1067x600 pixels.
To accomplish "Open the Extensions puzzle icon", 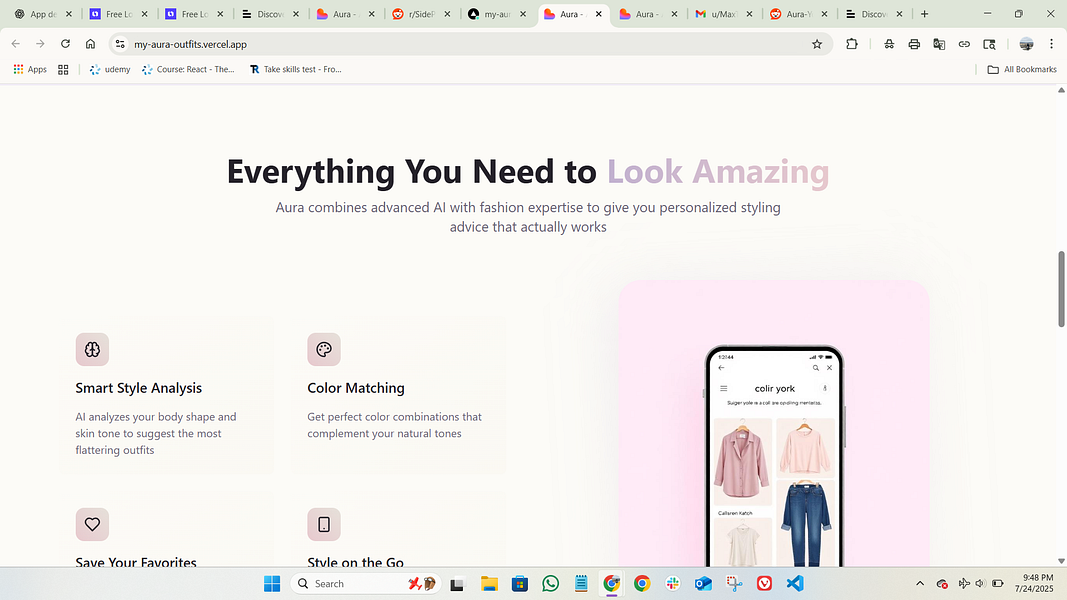I will (852, 44).
